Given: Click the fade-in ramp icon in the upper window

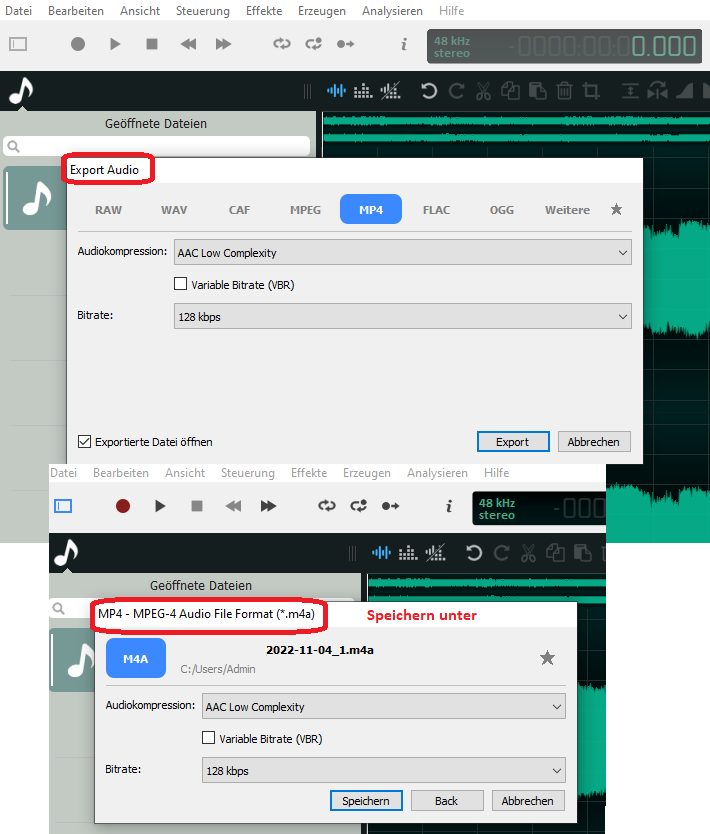Looking at the screenshot, I should 684,91.
